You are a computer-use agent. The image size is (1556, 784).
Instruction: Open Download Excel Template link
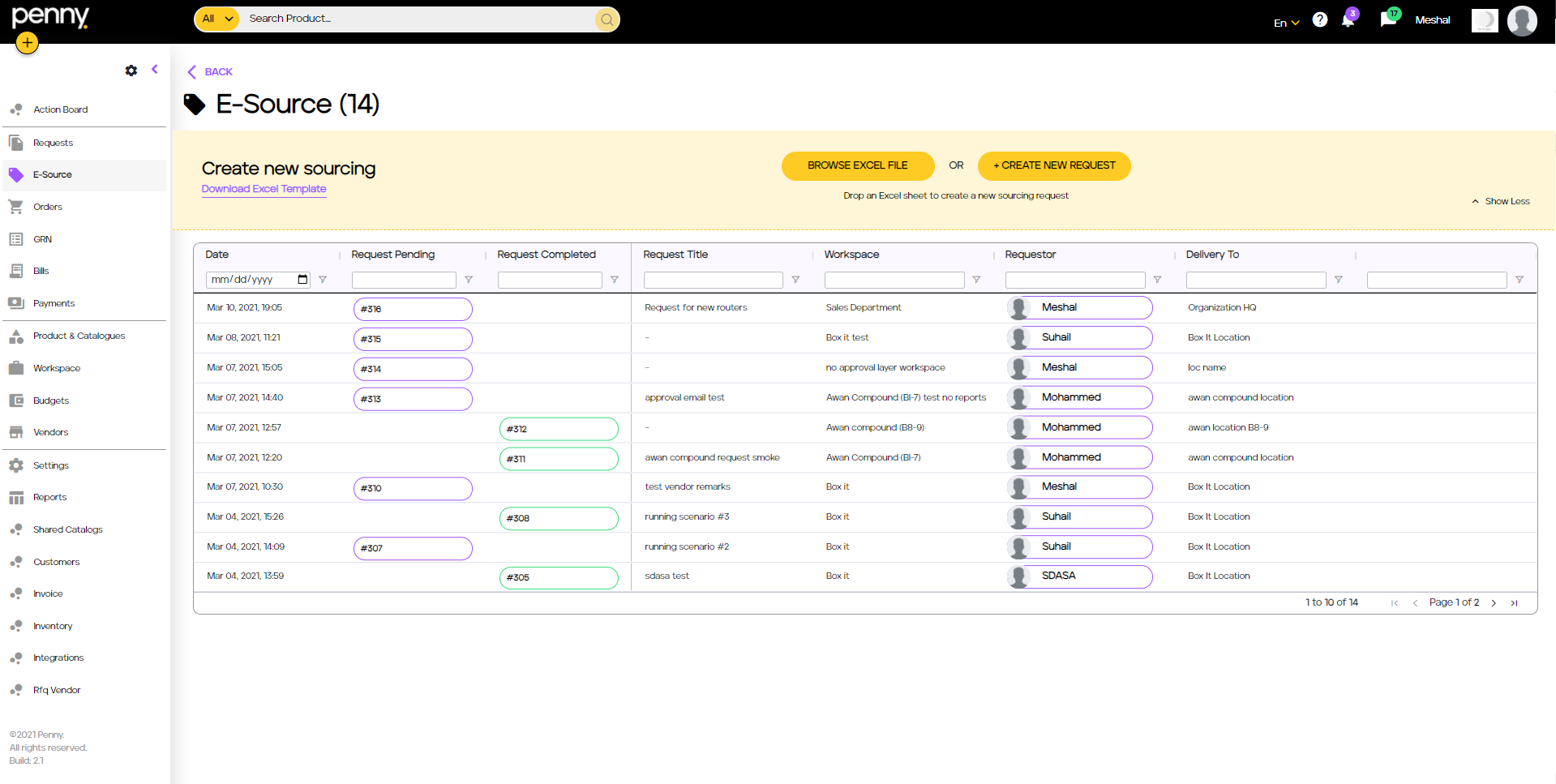tap(264, 189)
